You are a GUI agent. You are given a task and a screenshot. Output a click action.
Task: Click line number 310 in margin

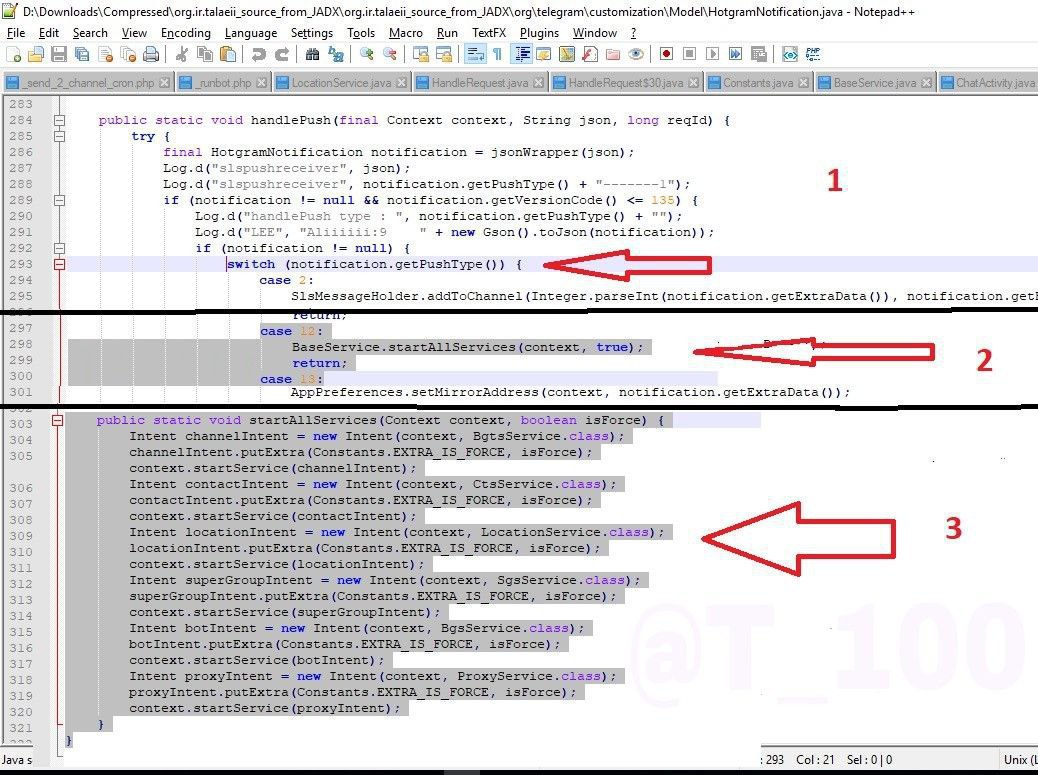[21, 552]
